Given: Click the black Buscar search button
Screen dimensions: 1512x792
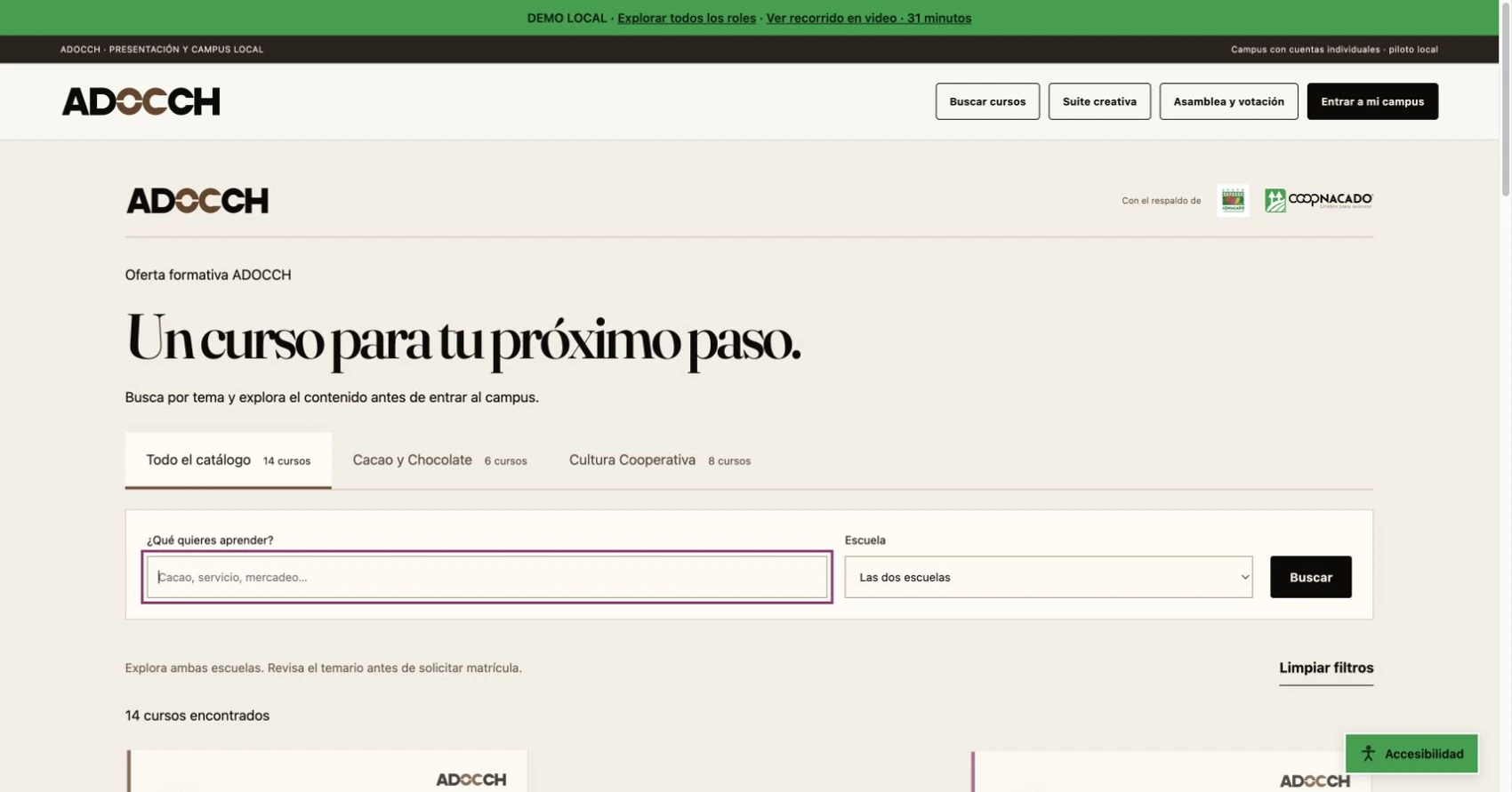Looking at the screenshot, I should click(x=1311, y=577).
